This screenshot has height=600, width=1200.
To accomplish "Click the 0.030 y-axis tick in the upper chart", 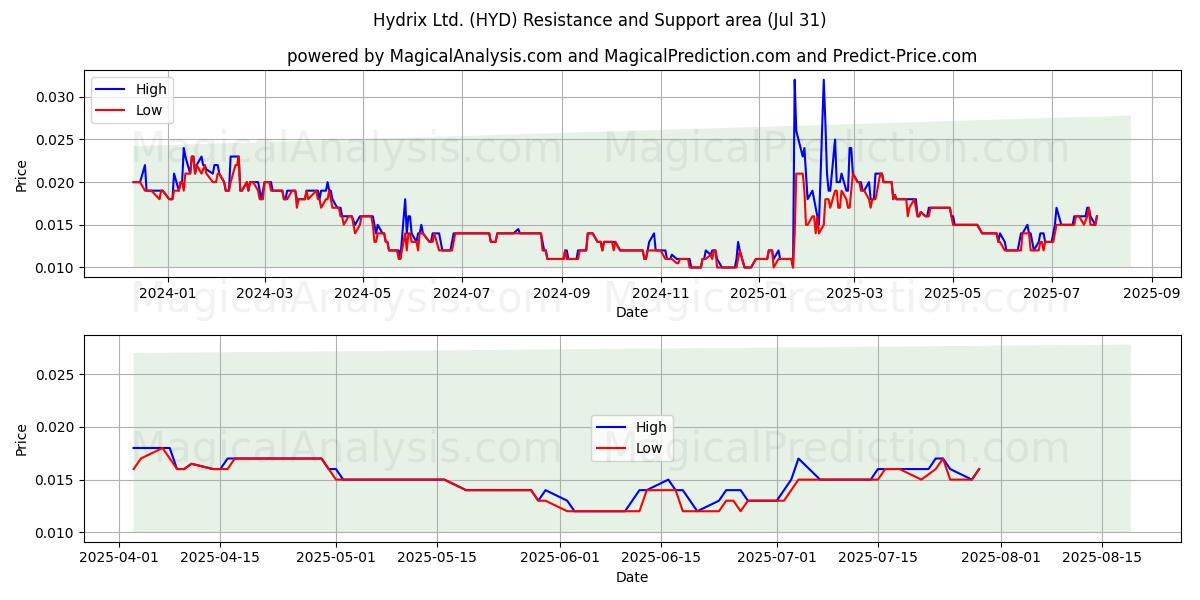I will click(x=55, y=97).
